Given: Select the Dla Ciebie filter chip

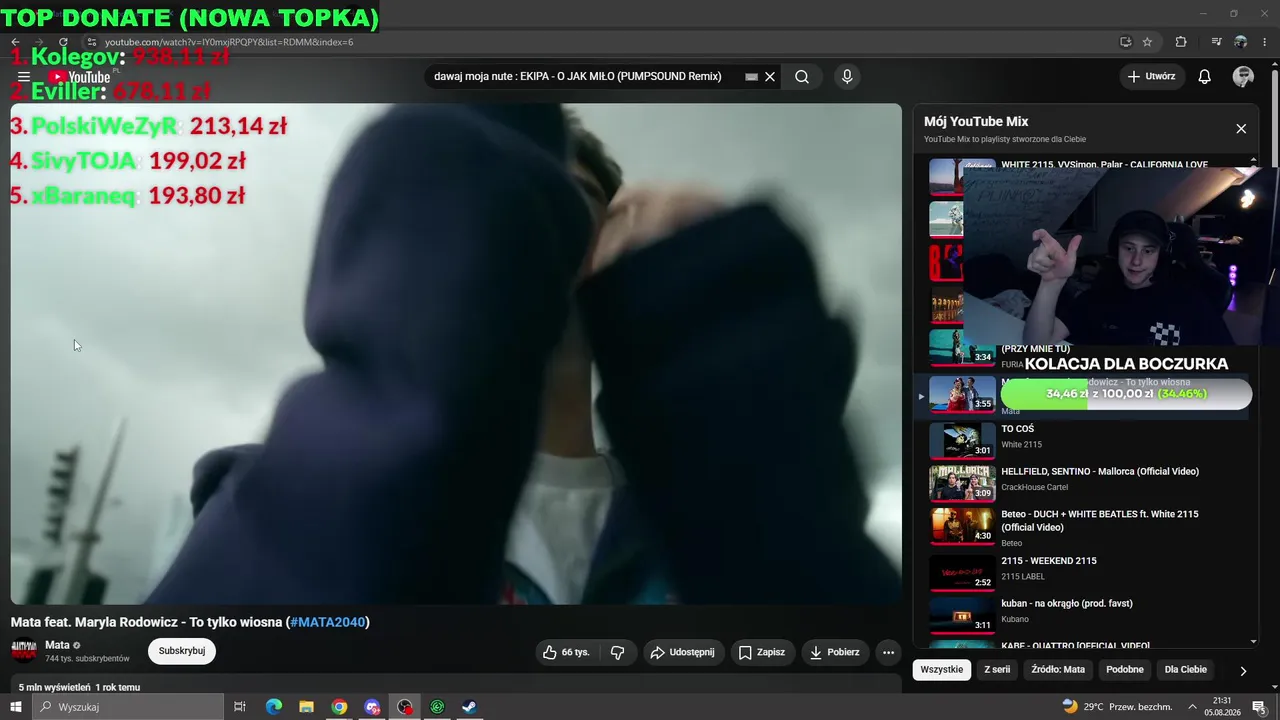Looking at the screenshot, I should [1186, 670].
